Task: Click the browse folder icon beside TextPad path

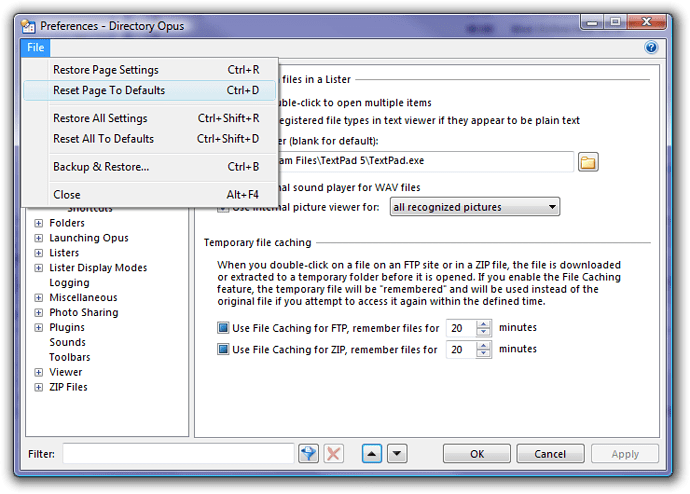Action: [588, 162]
